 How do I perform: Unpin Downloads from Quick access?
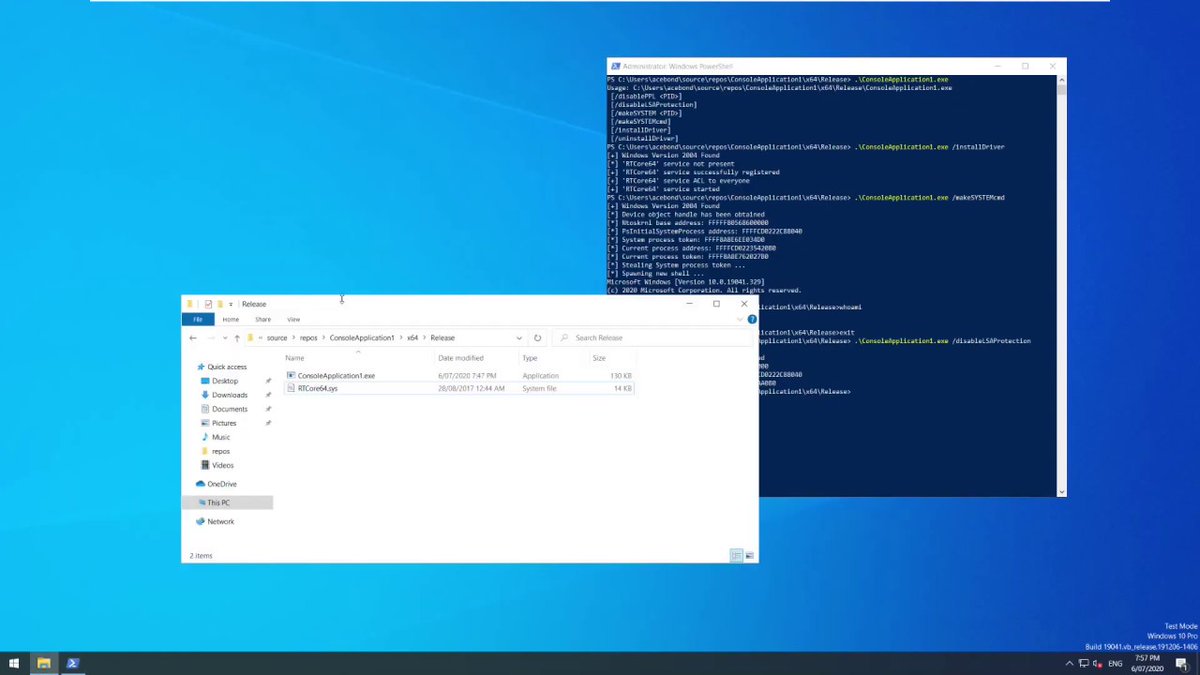(x=268, y=394)
